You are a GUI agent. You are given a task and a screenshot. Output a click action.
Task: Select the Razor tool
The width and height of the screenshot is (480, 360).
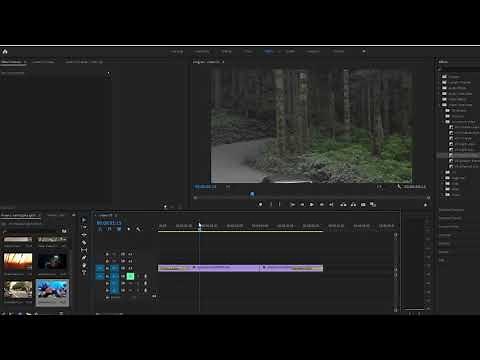tap(84, 243)
